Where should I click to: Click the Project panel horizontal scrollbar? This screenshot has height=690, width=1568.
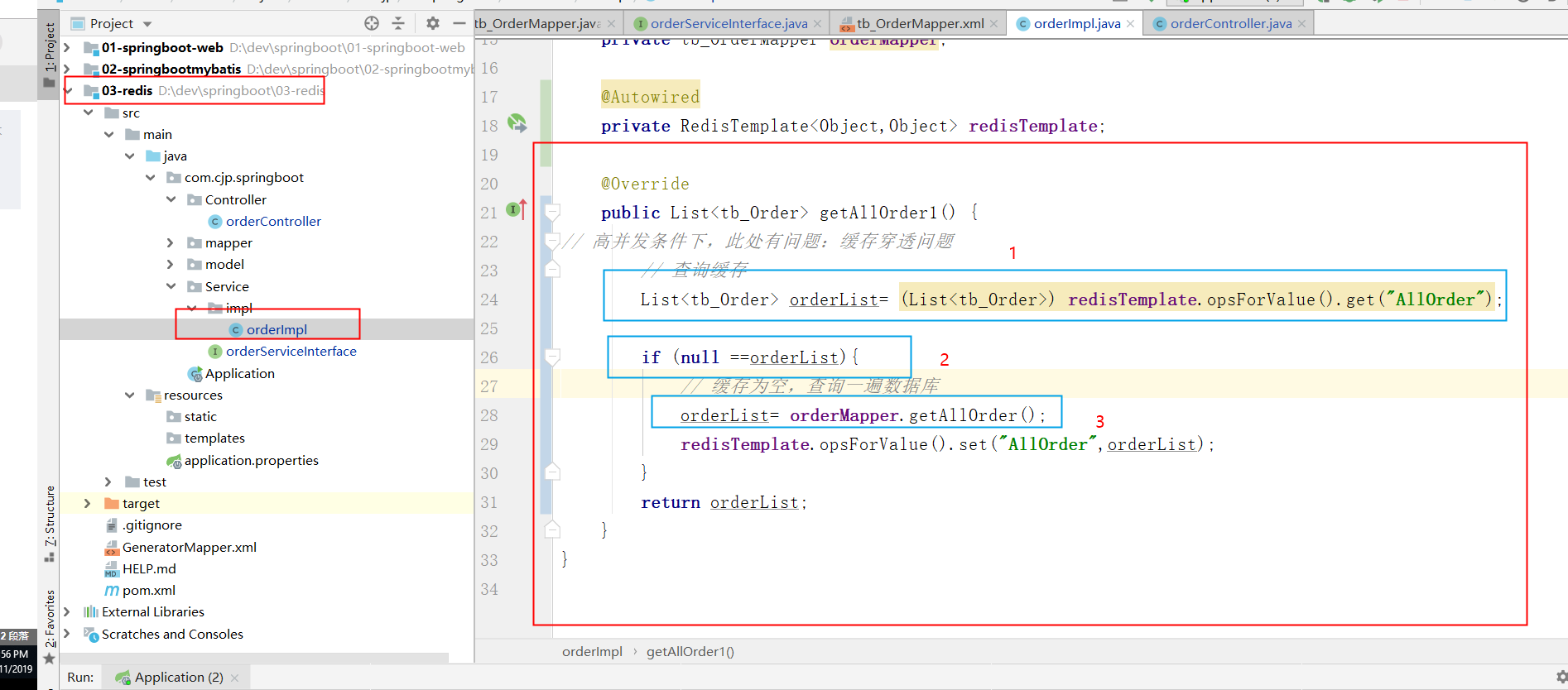(254, 658)
